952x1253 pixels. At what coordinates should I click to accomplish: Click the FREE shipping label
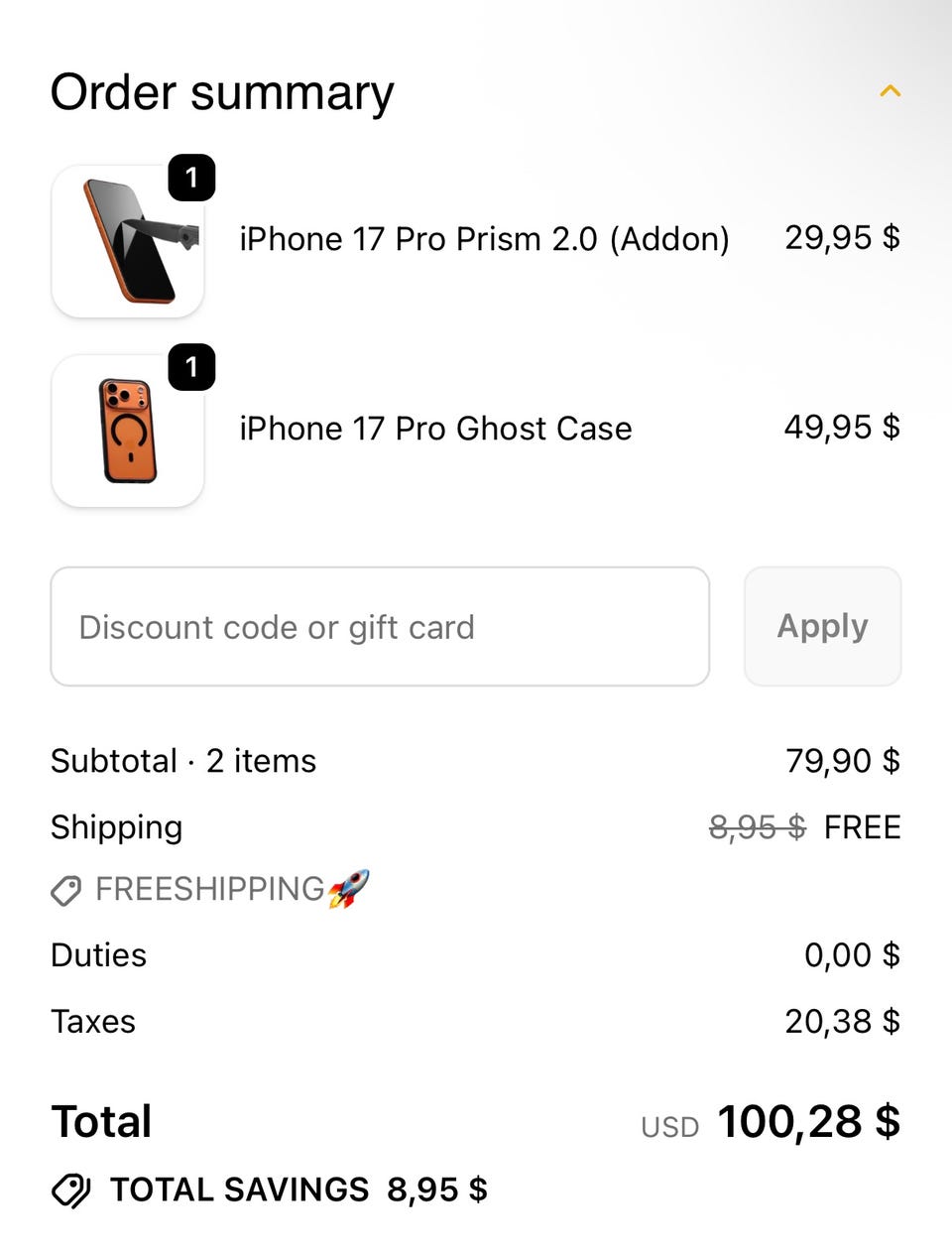pos(862,827)
